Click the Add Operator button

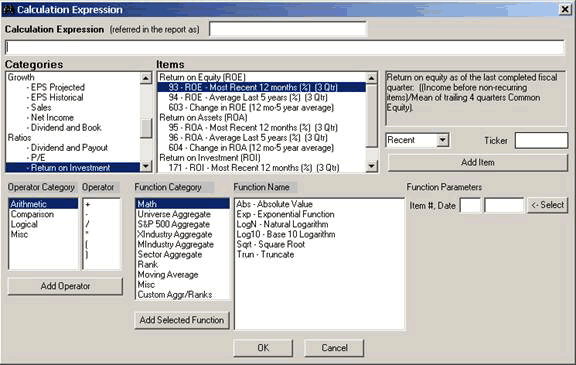click(x=65, y=286)
